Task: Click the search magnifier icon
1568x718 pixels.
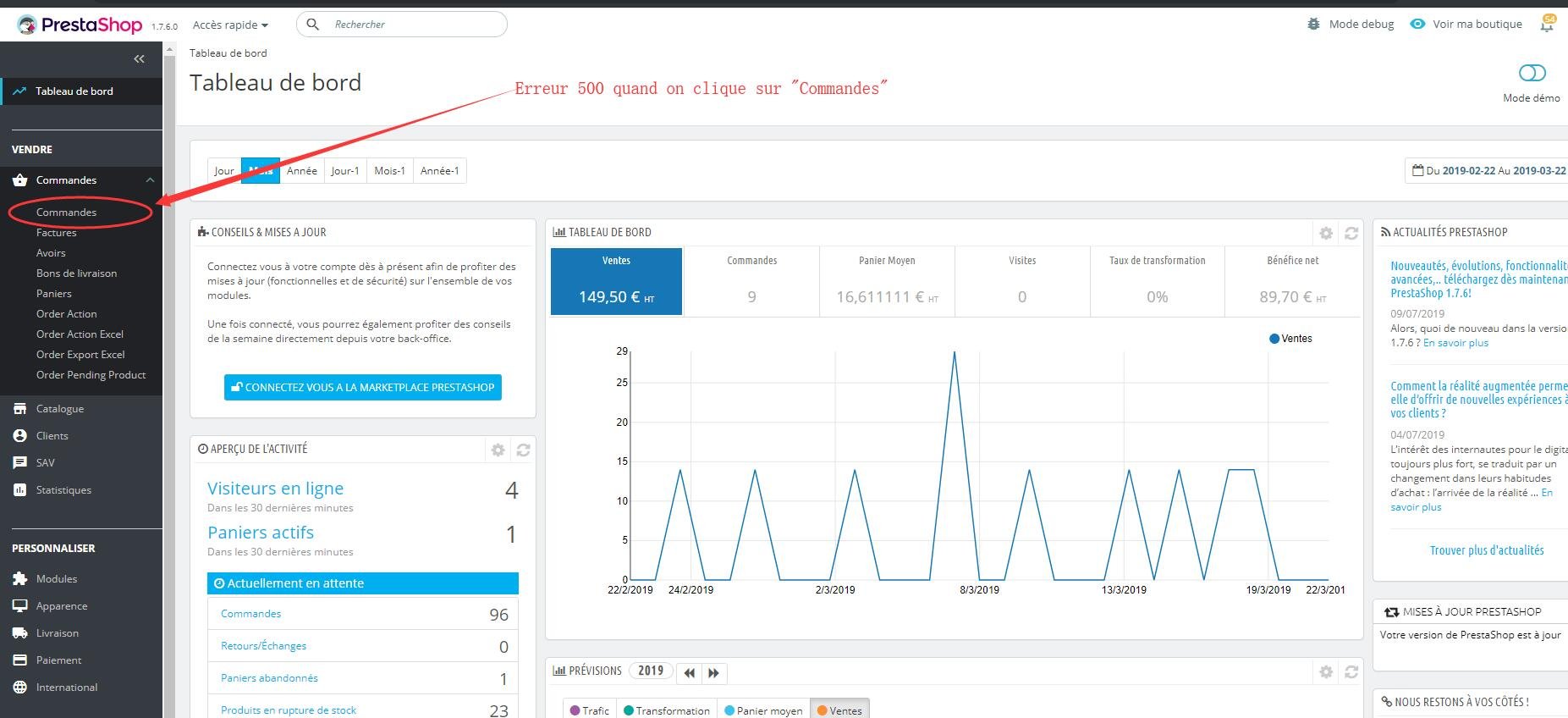Action: tap(313, 25)
